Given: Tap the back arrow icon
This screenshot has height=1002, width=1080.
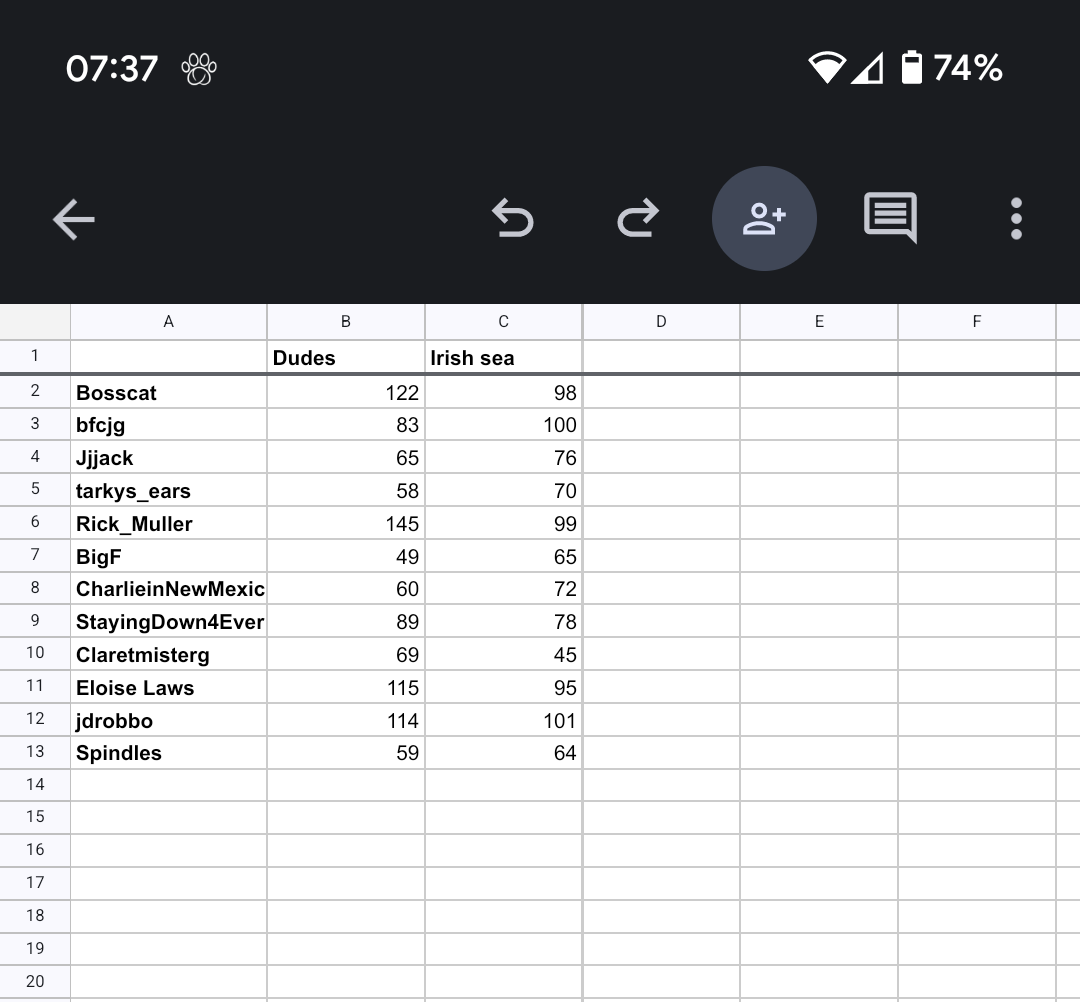Looking at the screenshot, I should coord(74,219).
